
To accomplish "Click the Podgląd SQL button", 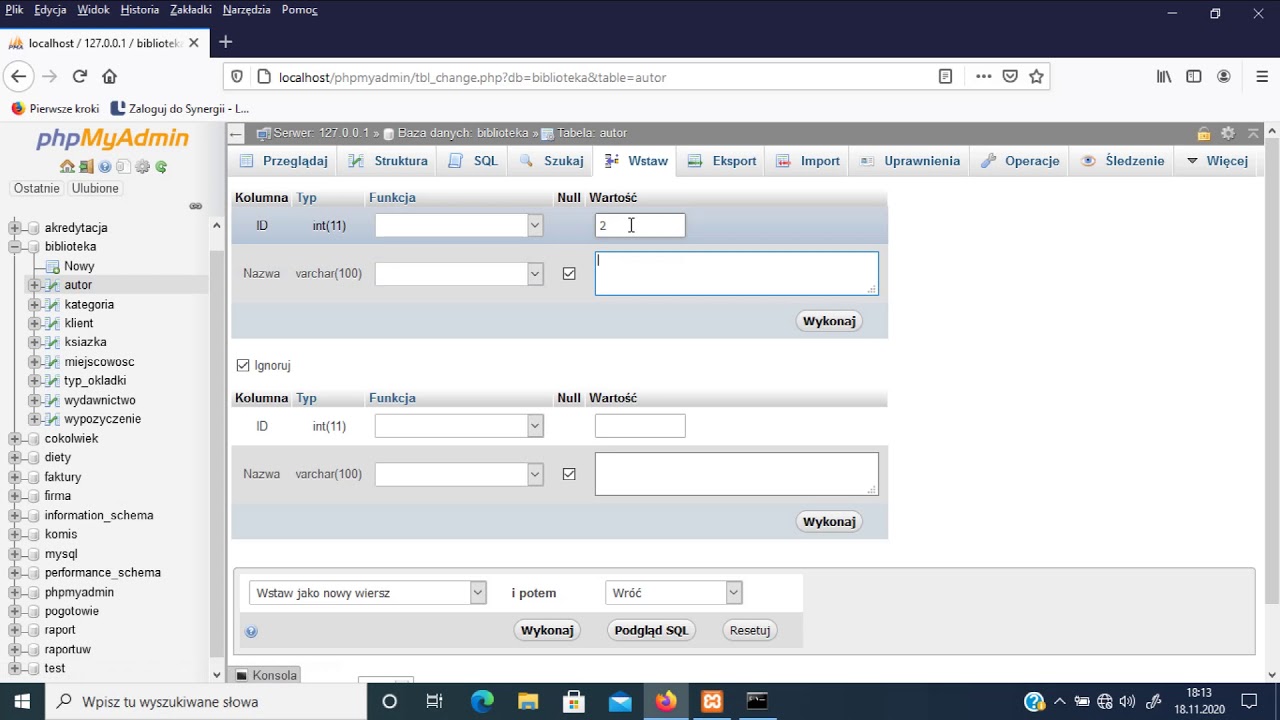I will pyautogui.click(x=651, y=630).
